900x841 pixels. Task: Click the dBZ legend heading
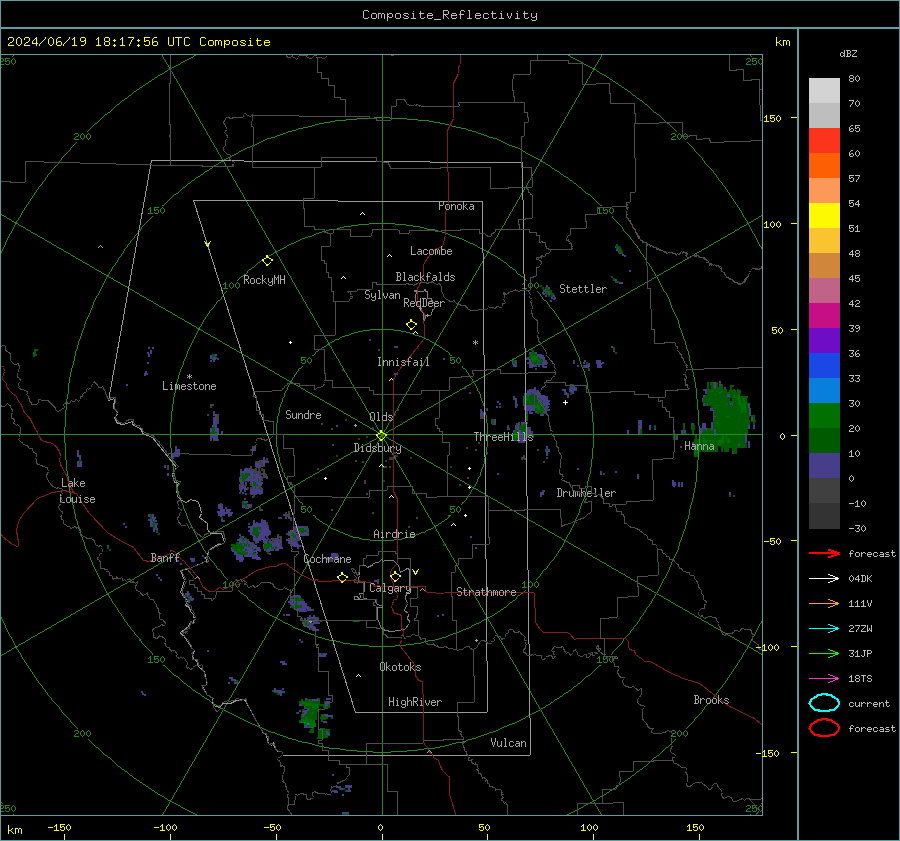click(x=848, y=53)
